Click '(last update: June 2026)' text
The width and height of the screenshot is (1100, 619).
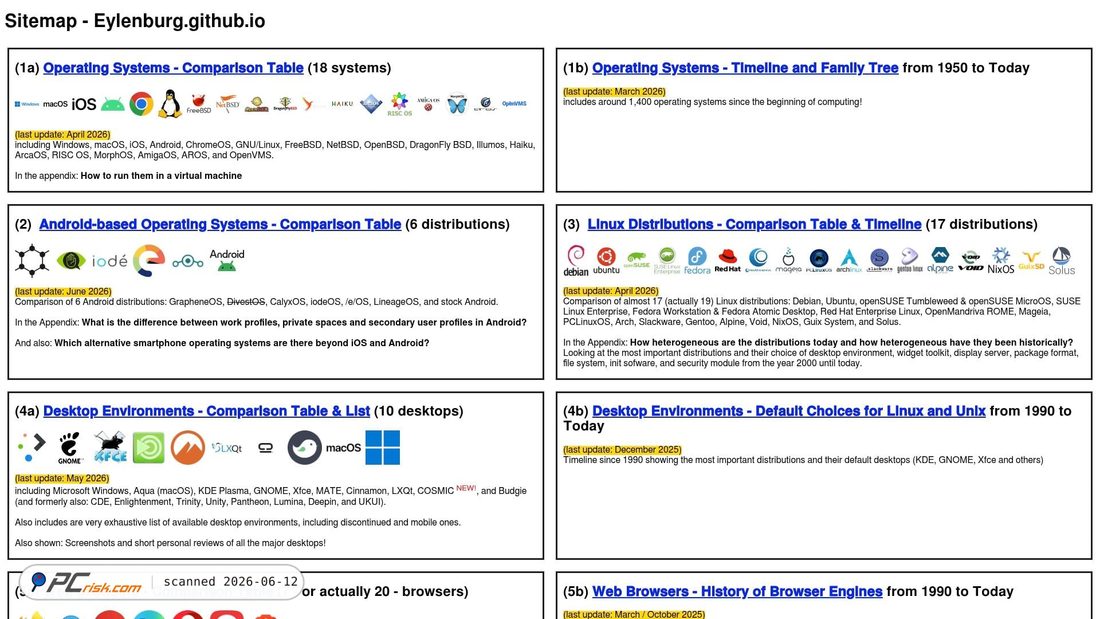[x=63, y=291]
